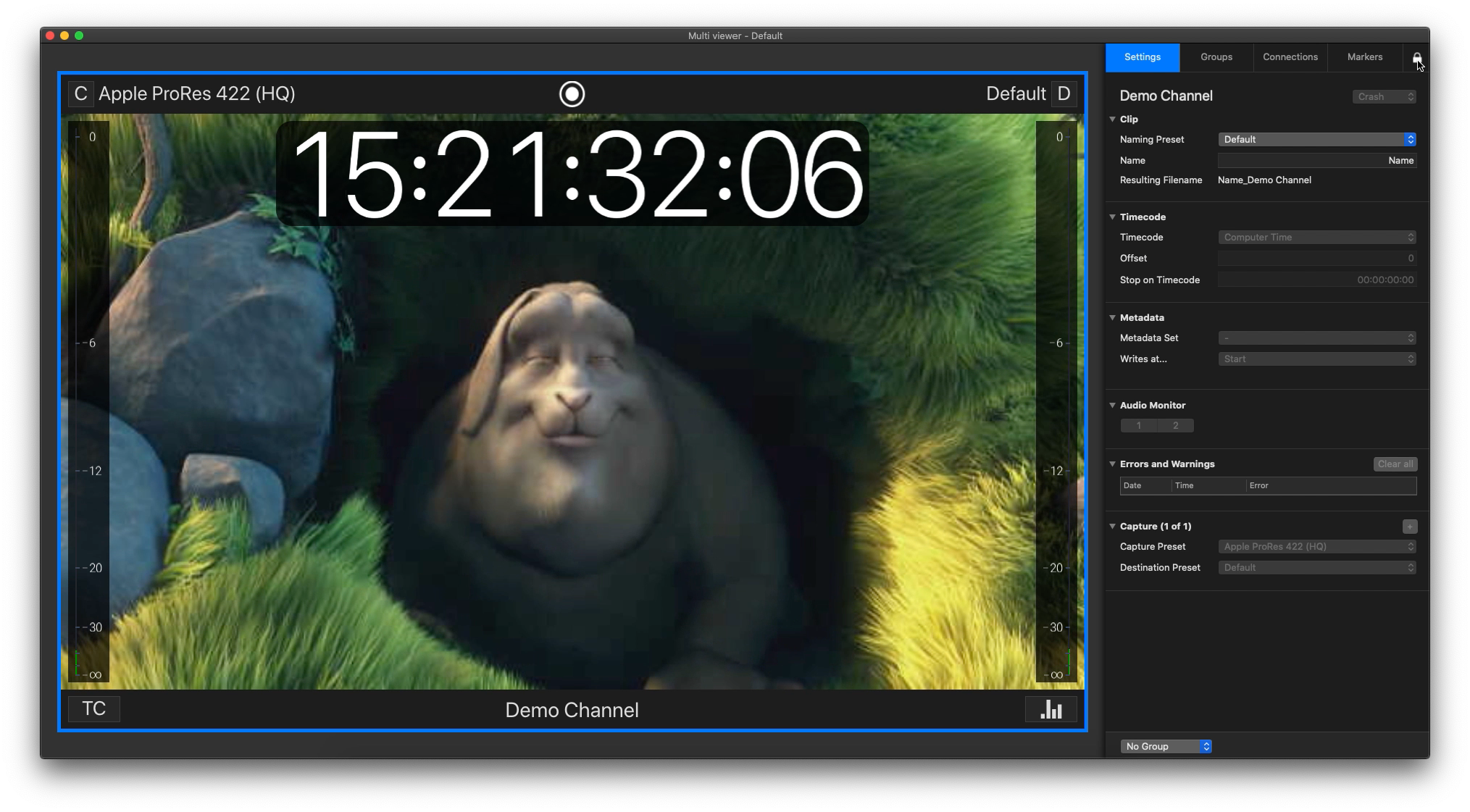Click the Error column header

point(1331,486)
